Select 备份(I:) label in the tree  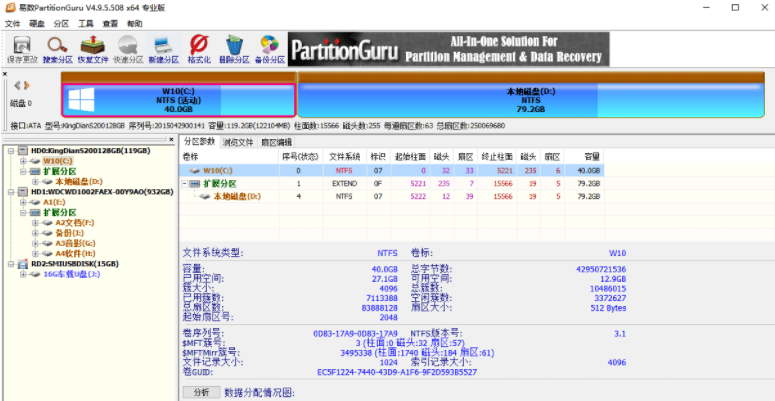click(x=70, y=233)
